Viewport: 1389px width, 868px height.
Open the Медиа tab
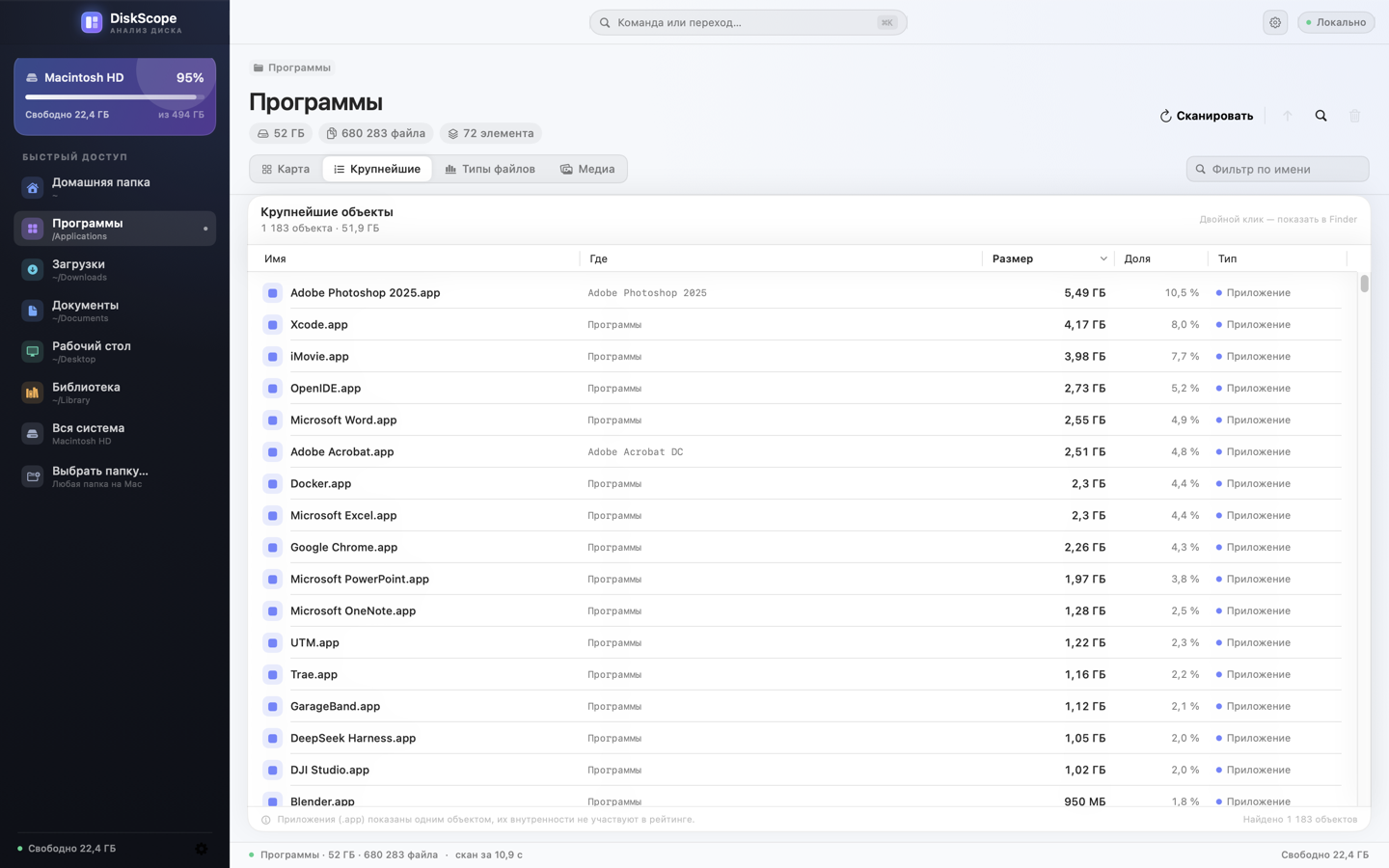pyautogui.click(x=587, y=169)
